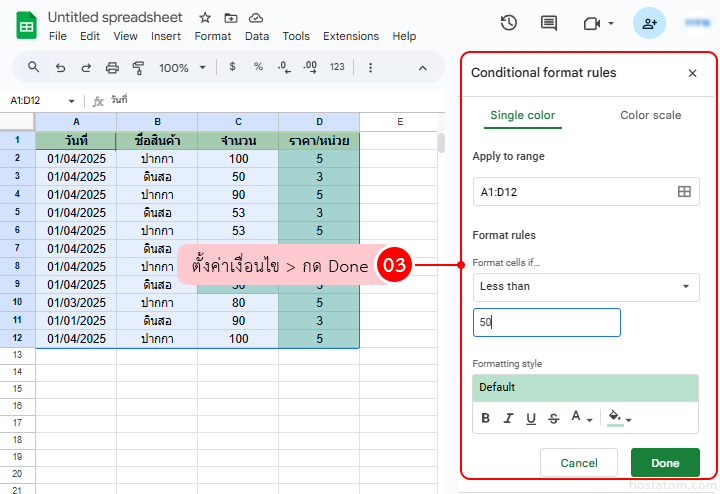The height and width of the screenshot is (494, 720).
Task: Open the Extensions menu
Action: pos(351,36)
